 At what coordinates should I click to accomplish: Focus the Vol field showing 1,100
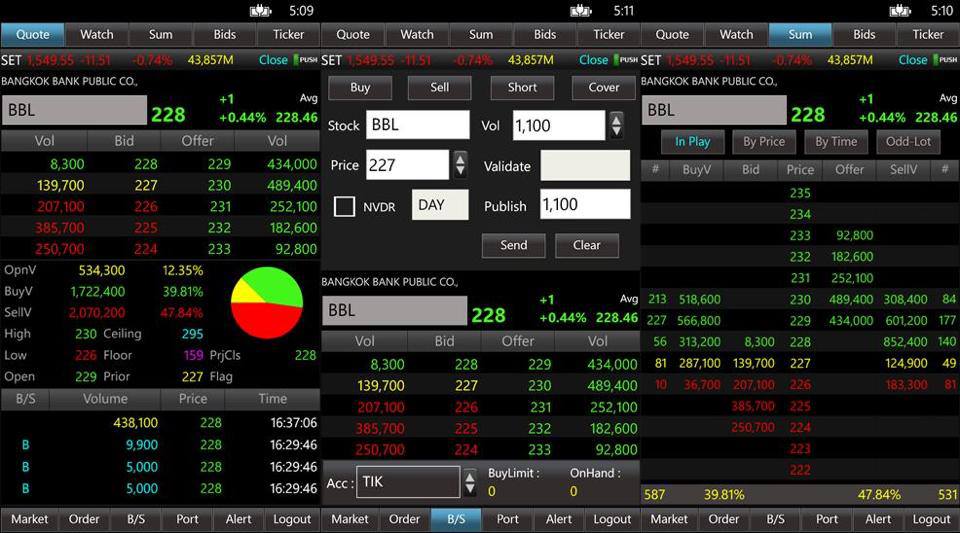tap(559, 125)
